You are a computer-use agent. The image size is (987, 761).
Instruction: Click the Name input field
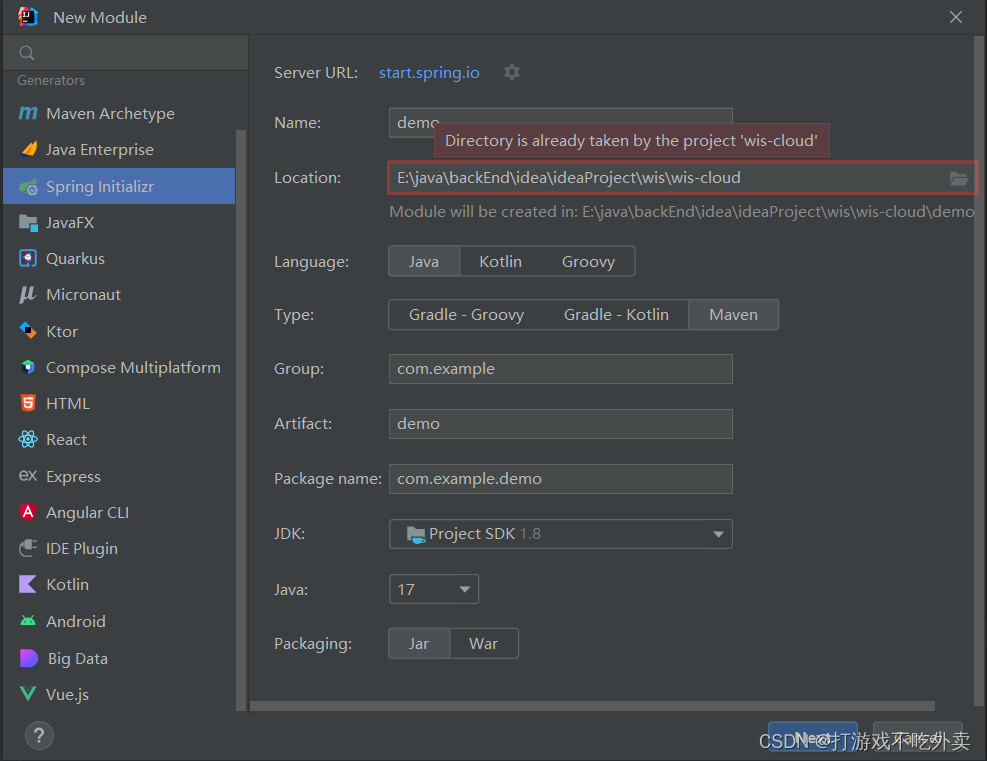tap(561, 123)
